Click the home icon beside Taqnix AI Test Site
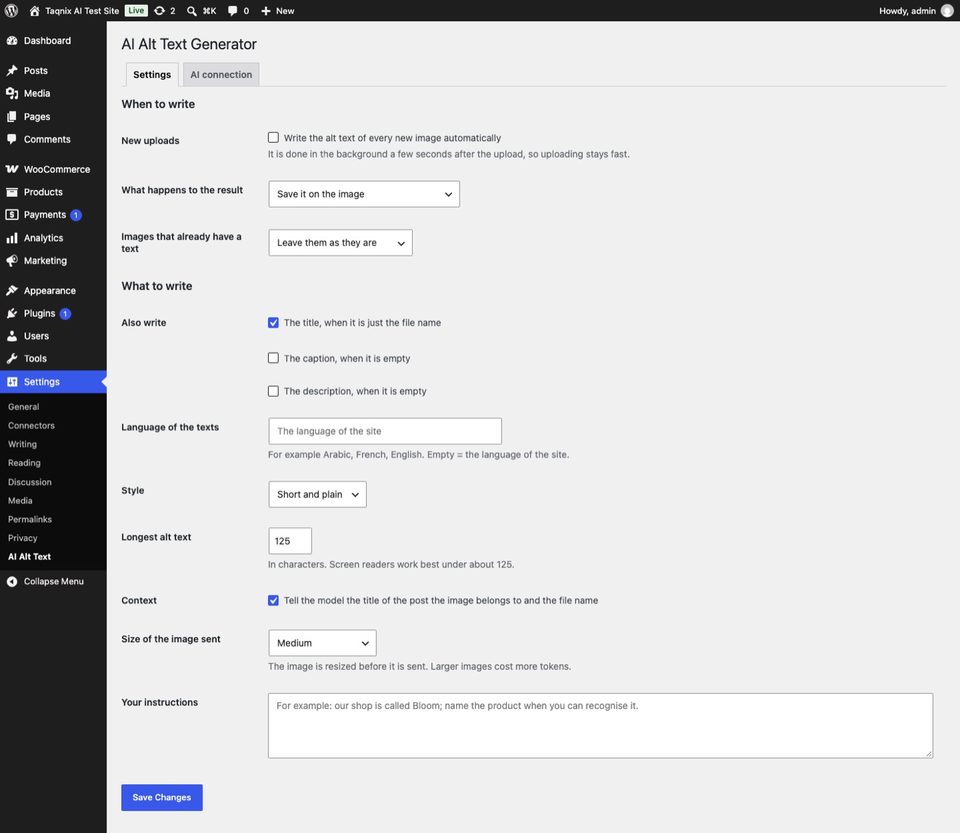Screen dimensions: 960x833 tap(34, 10)
